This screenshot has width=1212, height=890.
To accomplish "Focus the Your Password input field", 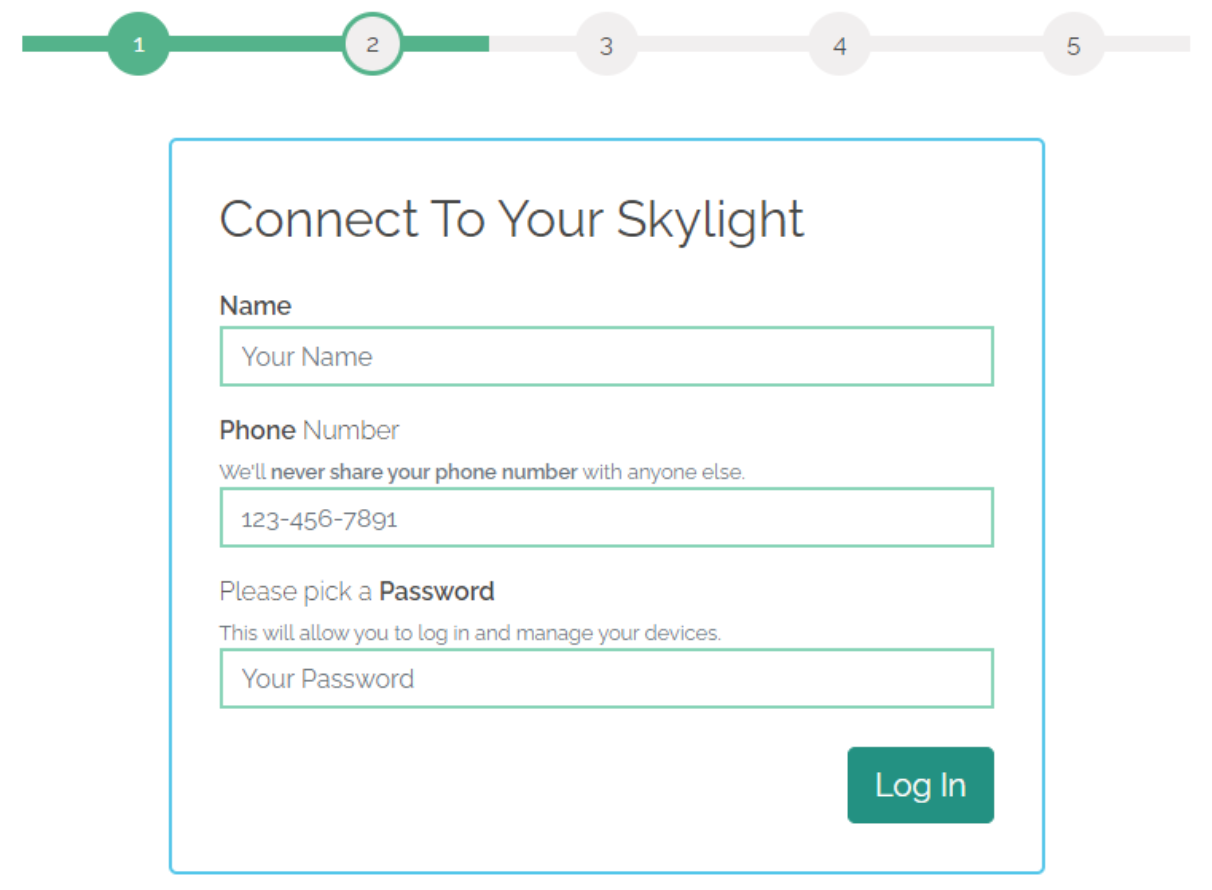I will click(x=606, y=679).
